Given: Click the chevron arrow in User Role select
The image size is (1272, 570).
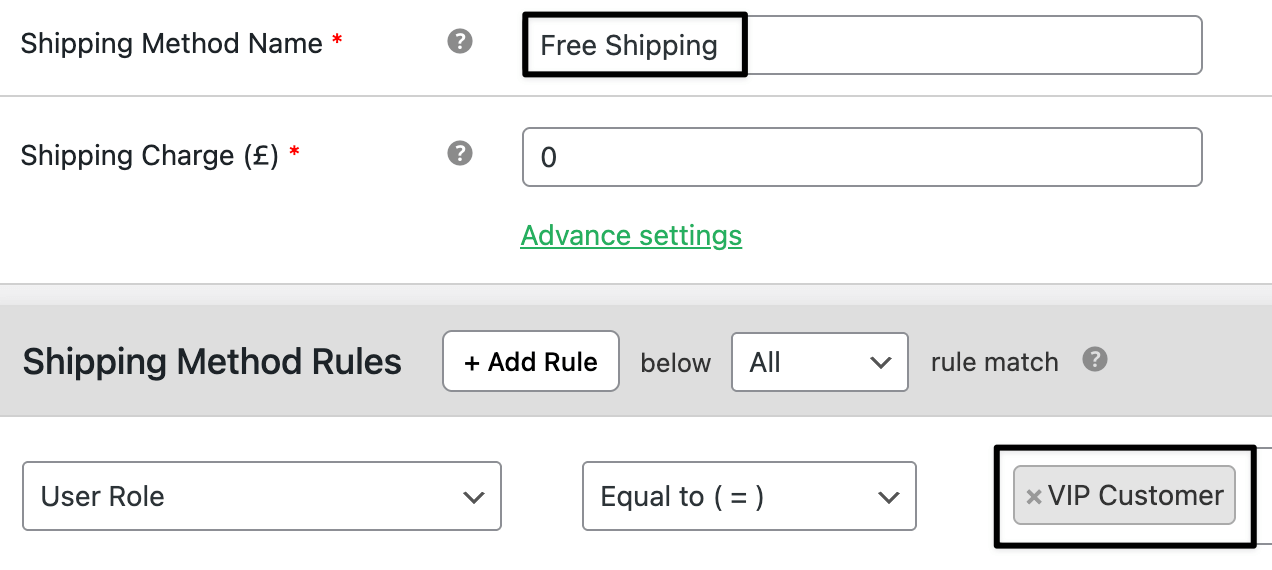Looking at the screenshot, I should pyautogui.click(x=473, y=497).
